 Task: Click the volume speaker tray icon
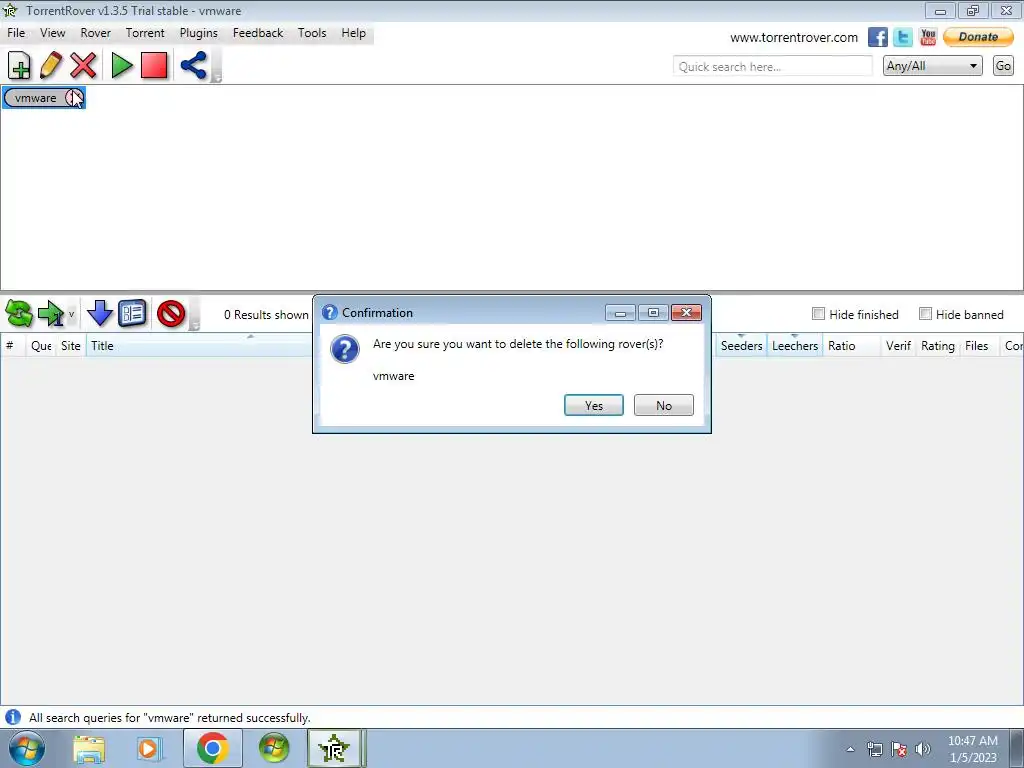click(x=922, y=749)
